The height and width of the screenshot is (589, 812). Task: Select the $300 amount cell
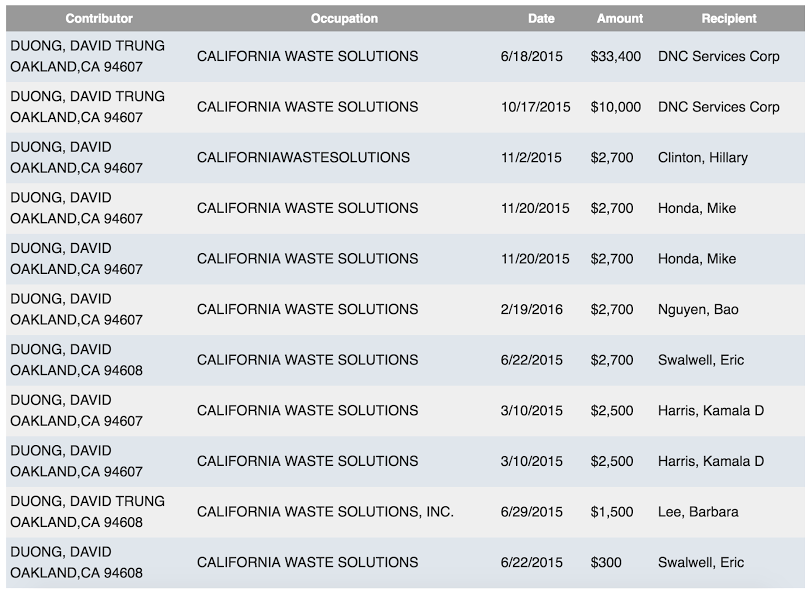pos(606,562)
